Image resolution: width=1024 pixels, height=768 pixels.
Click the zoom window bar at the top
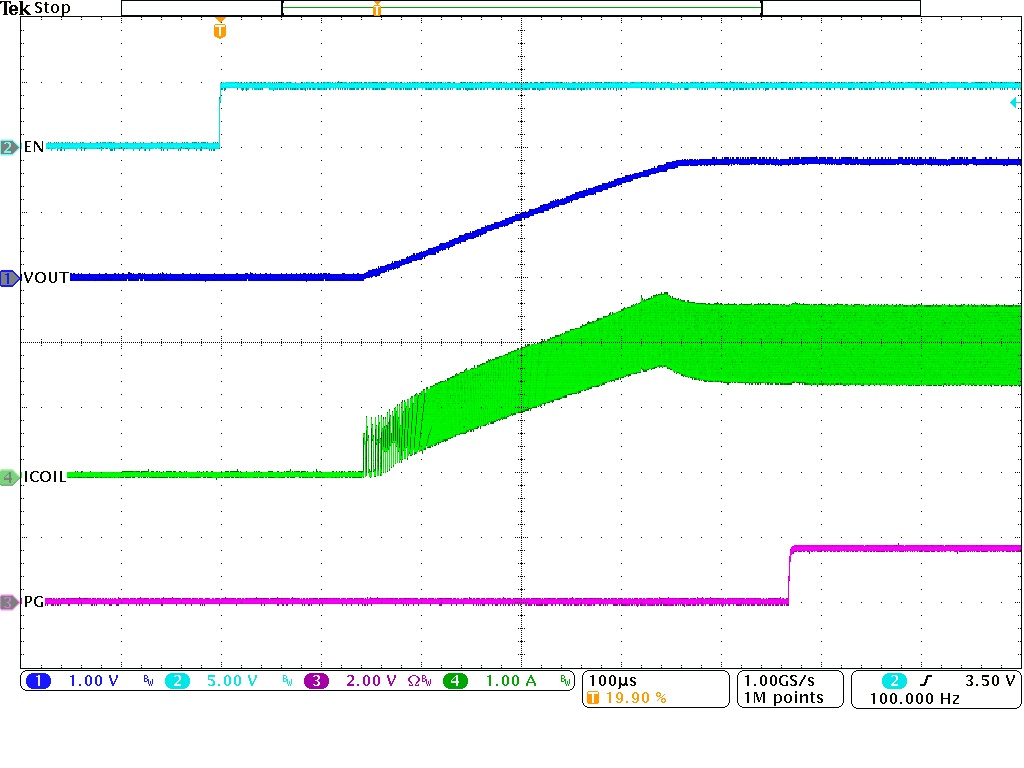520,7
